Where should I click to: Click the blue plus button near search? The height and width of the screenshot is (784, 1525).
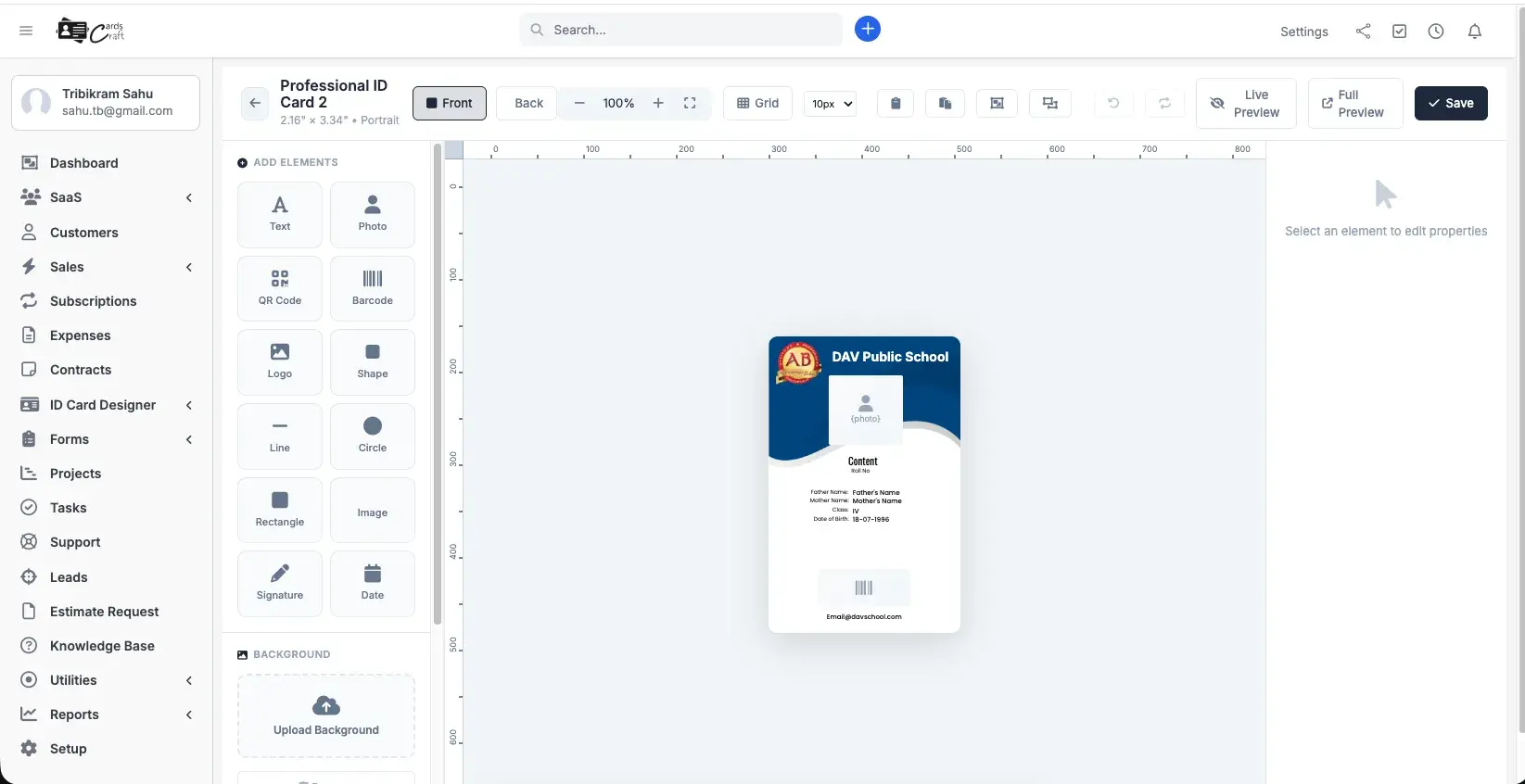[868, 30]
